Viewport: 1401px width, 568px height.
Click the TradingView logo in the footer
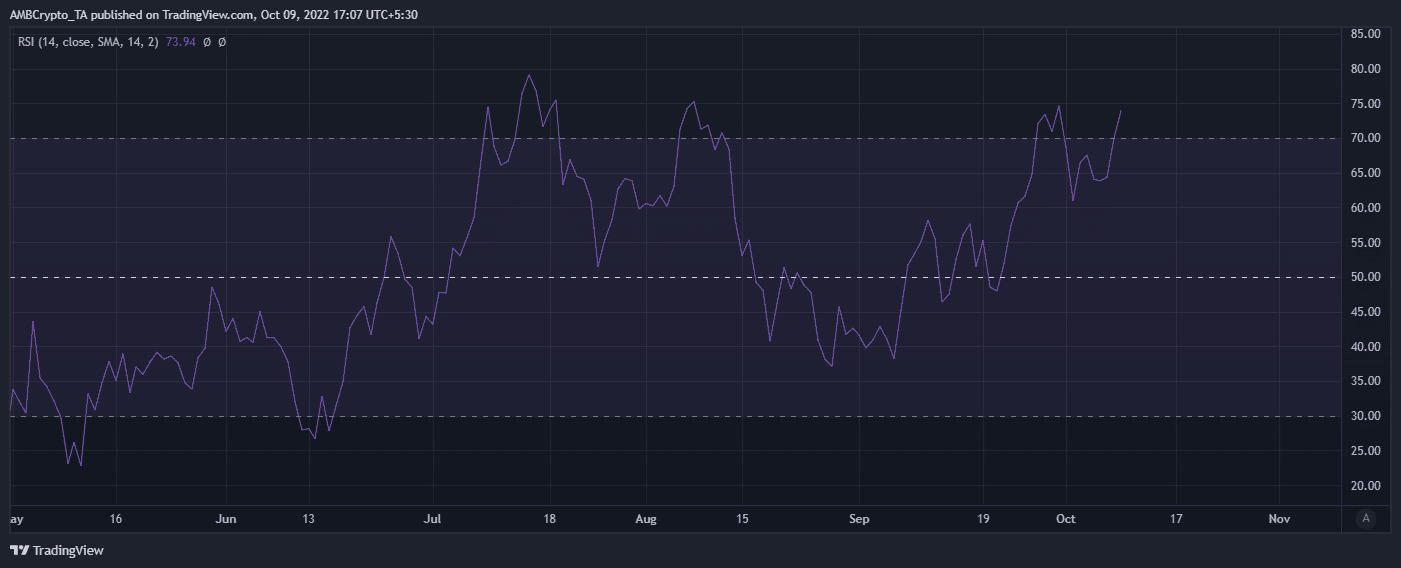[57, 550]
